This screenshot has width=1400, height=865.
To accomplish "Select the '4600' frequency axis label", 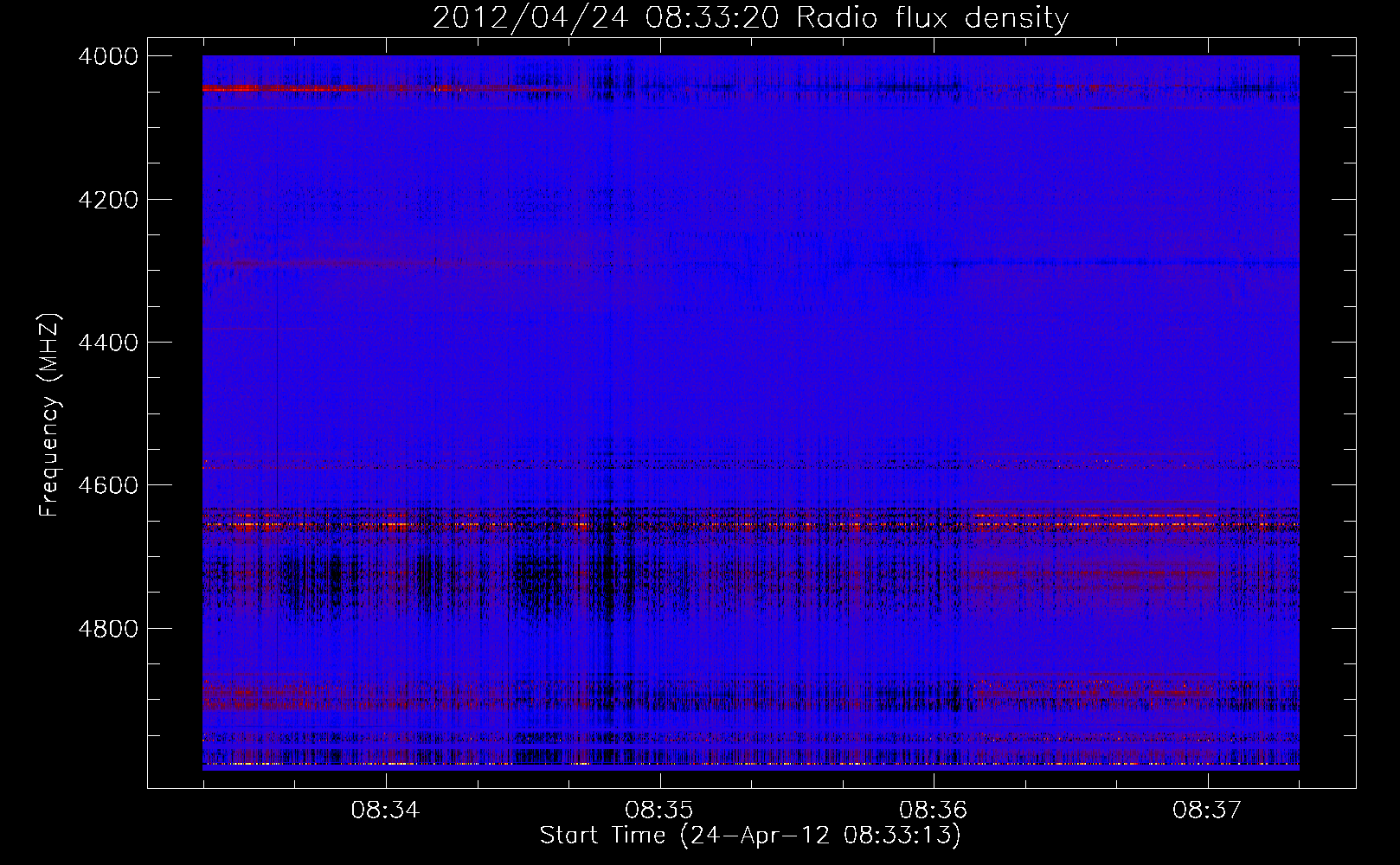I will click(x=108, y=485).
